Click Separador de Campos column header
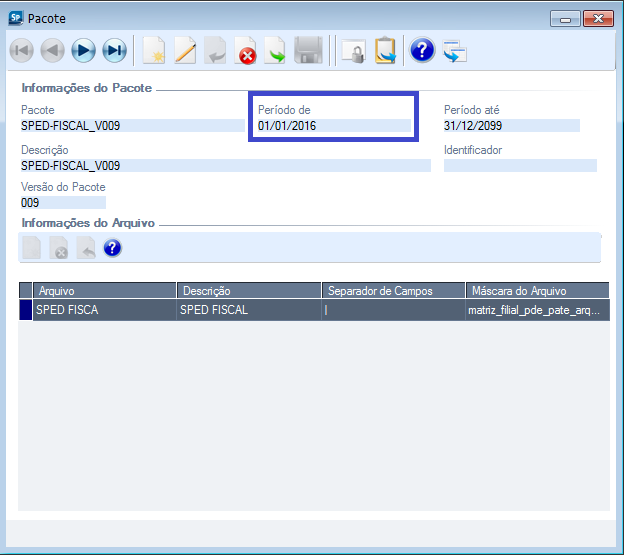Screen dimensions: 626x557 tap(394, 291)
